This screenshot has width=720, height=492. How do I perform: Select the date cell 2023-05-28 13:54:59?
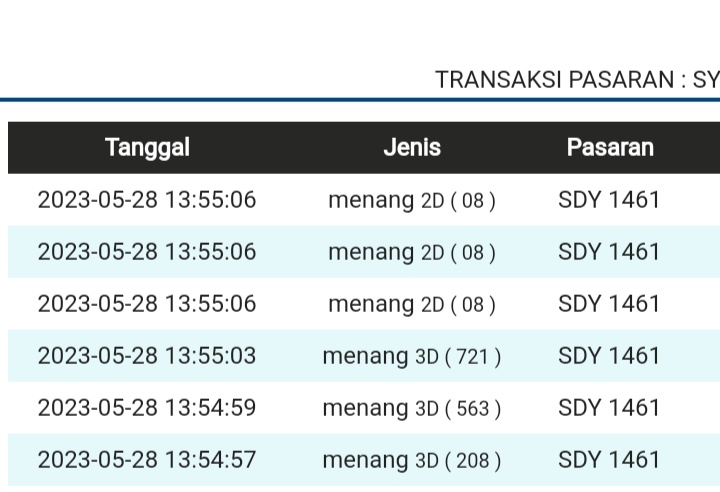click(x=147, y=408)
